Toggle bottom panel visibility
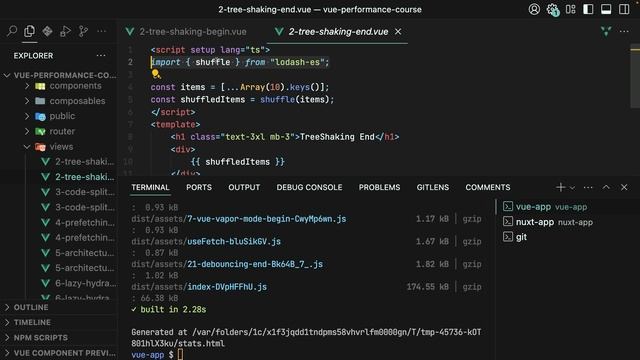Image resolution: width=640 pixels, height=360 pixels. pyautogui.click(x=606, y=9)
